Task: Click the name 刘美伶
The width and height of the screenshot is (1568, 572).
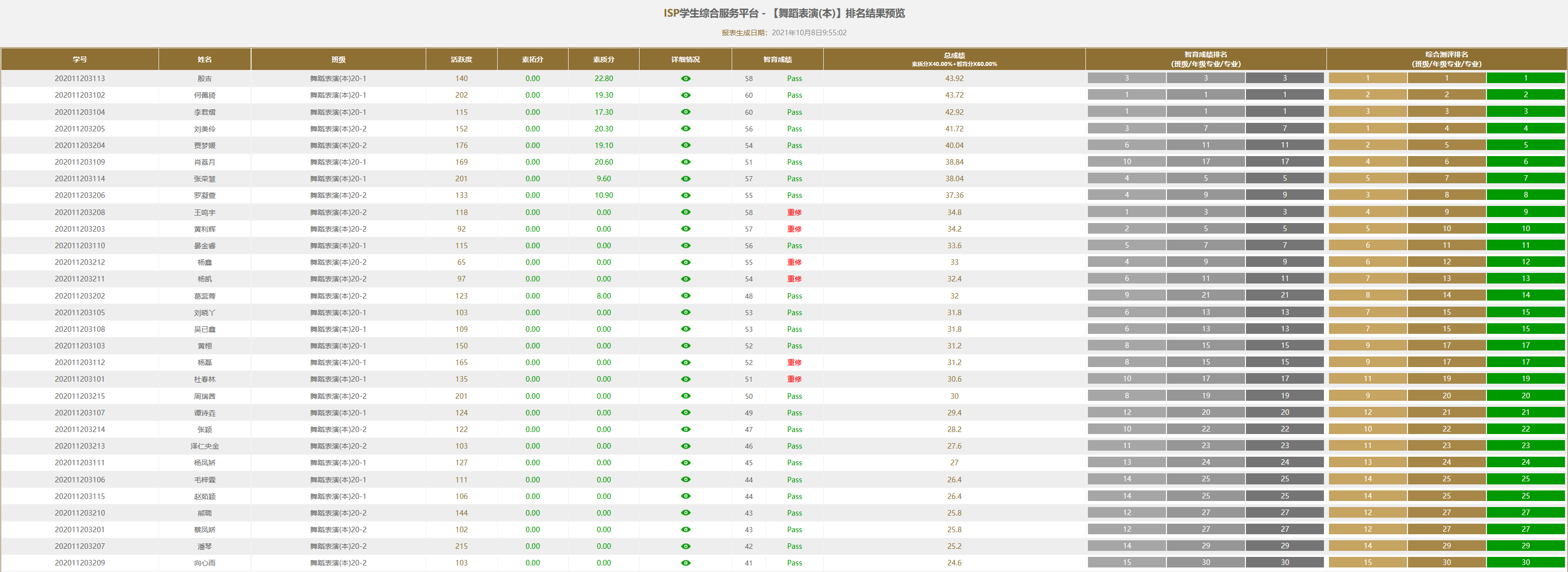Action: click(x=204, y=128)
